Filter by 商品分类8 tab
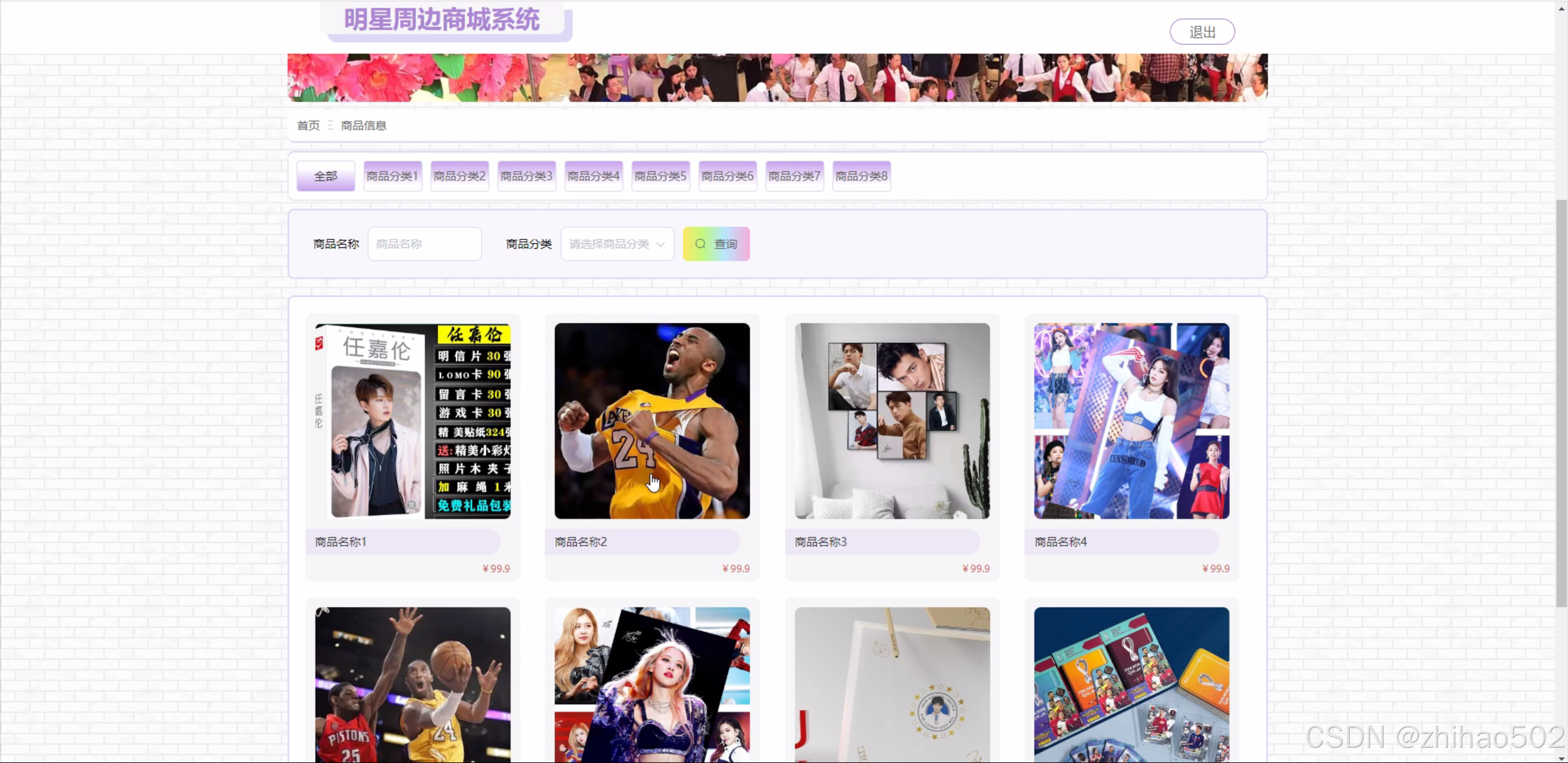Screen dimensions: 1568x763 point(861,176)
